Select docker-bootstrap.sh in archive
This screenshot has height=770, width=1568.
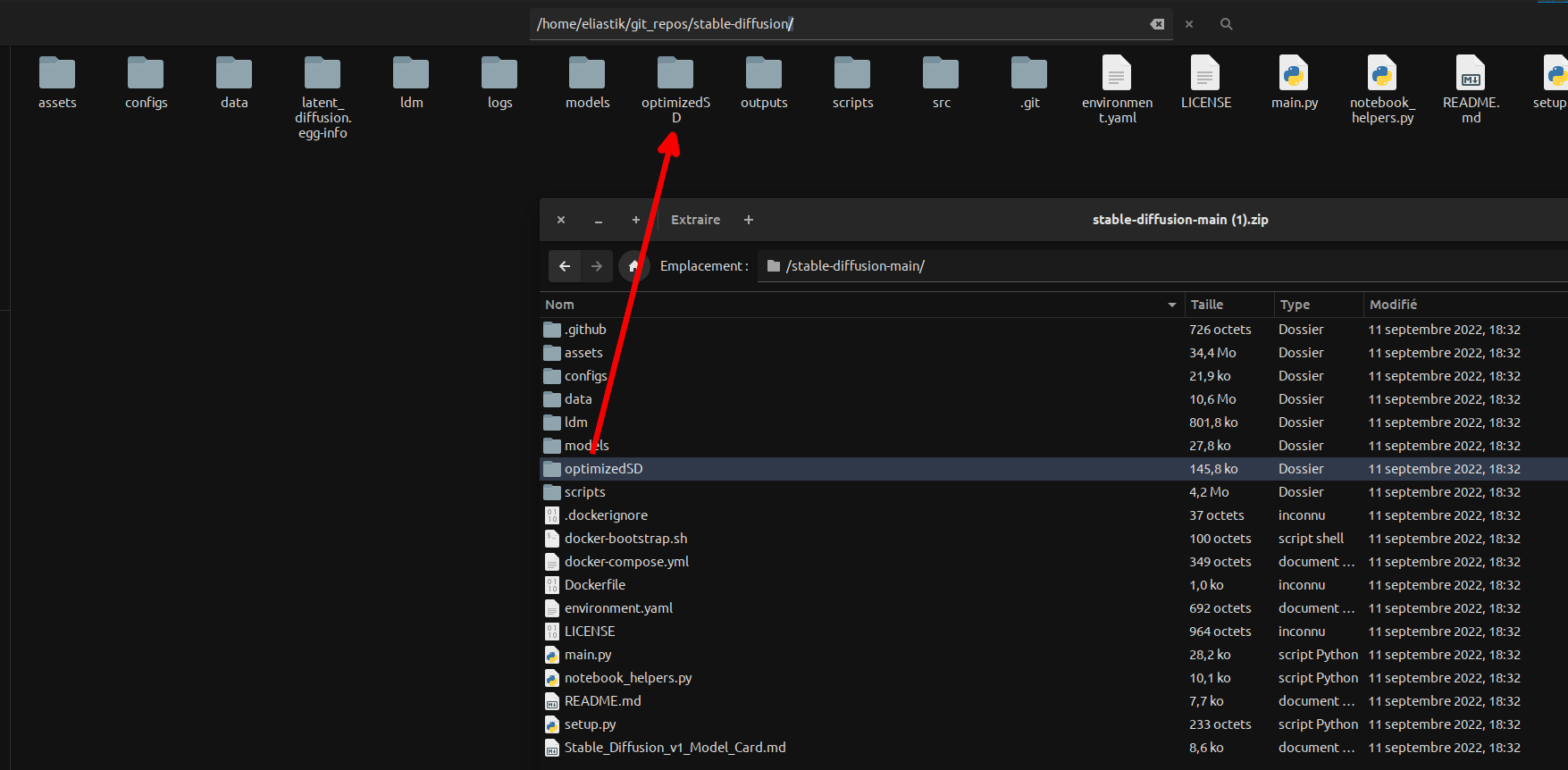coord(1053,539)
